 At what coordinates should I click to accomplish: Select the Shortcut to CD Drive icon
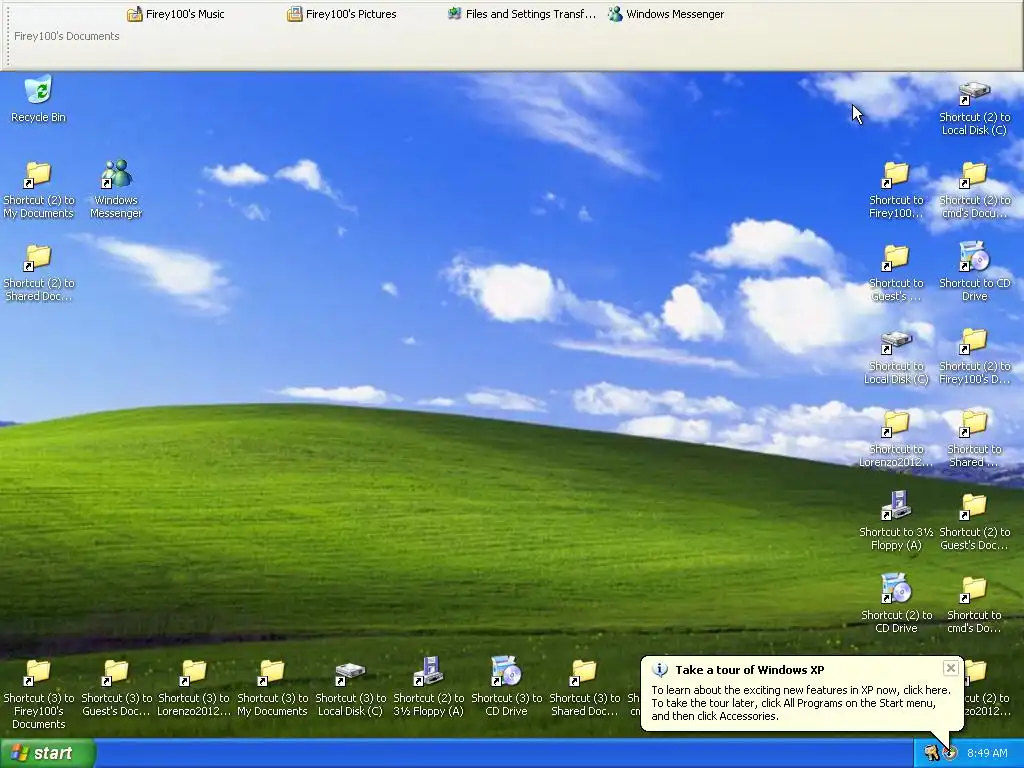click(x=974, y=272)
